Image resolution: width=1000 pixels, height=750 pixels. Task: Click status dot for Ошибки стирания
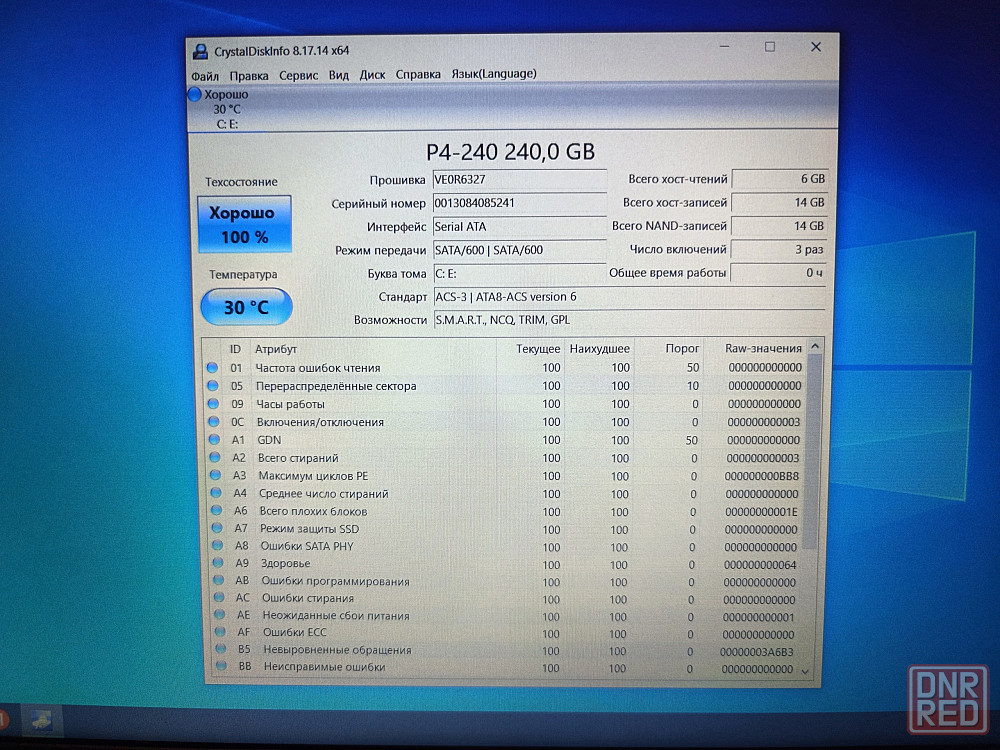[219, 598]
